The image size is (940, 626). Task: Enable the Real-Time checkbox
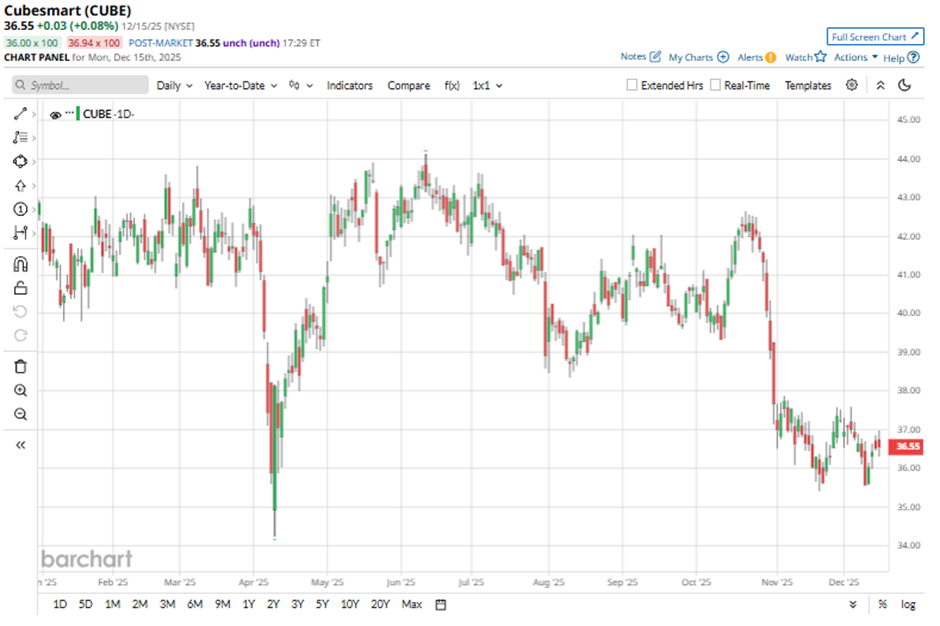coord(715,85)
